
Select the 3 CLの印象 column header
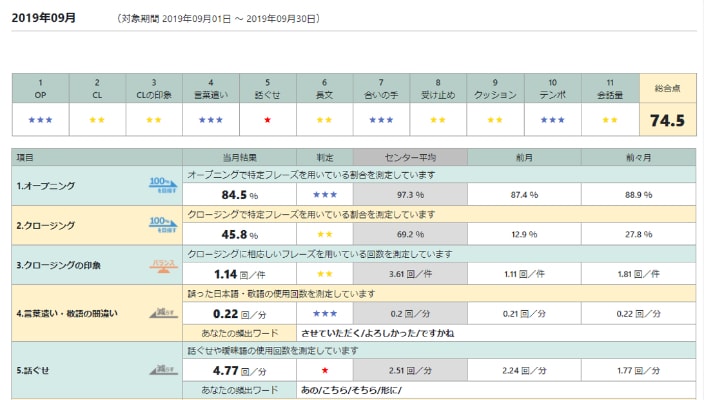154,88
